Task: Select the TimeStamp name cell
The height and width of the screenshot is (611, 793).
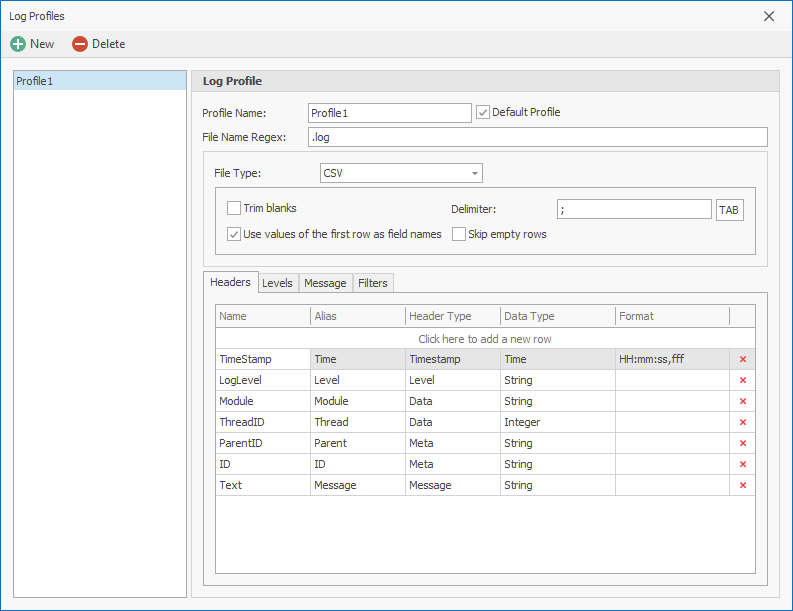Action: coord(262,359)
